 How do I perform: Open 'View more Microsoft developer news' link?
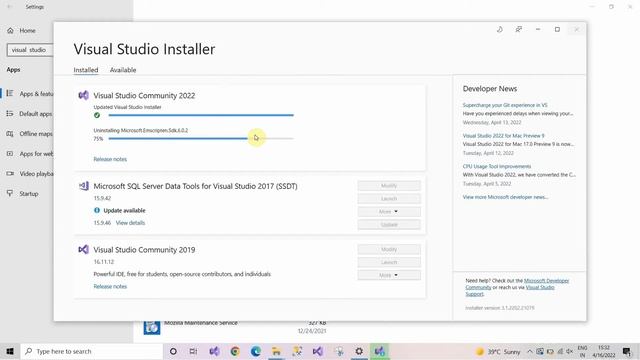tap(505, 197)
